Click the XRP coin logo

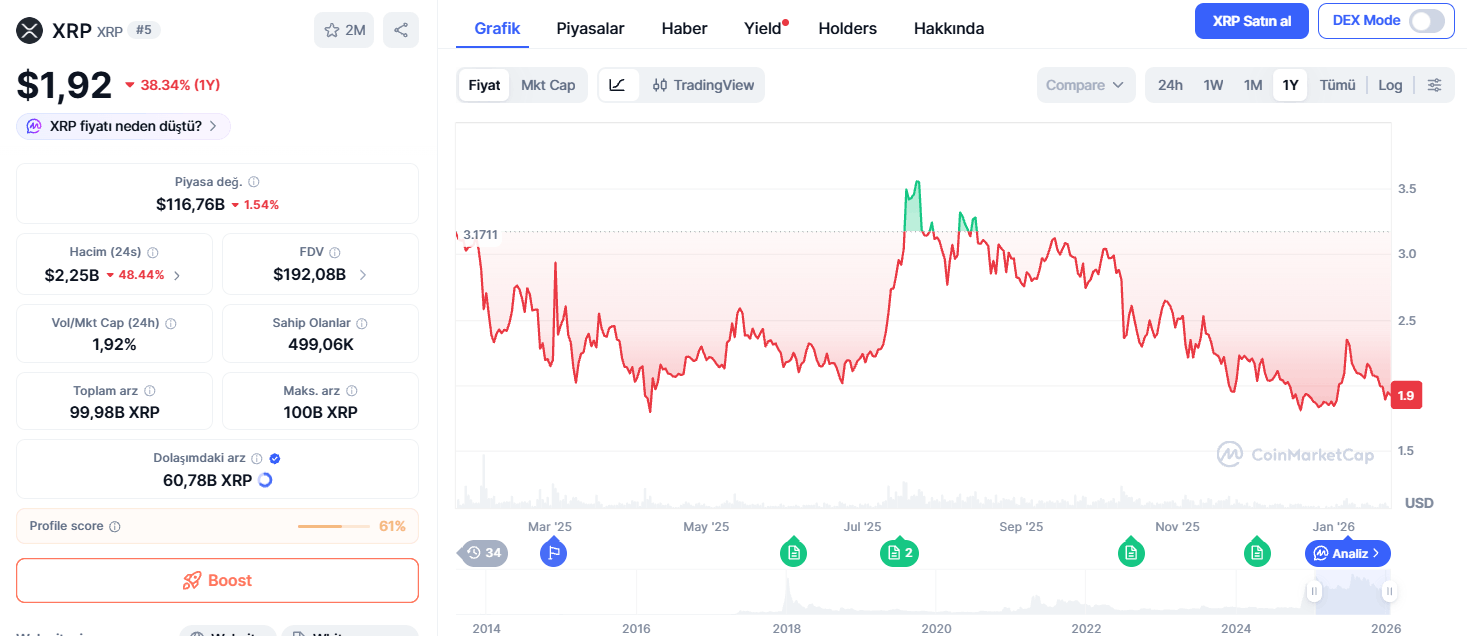point(30,31)
